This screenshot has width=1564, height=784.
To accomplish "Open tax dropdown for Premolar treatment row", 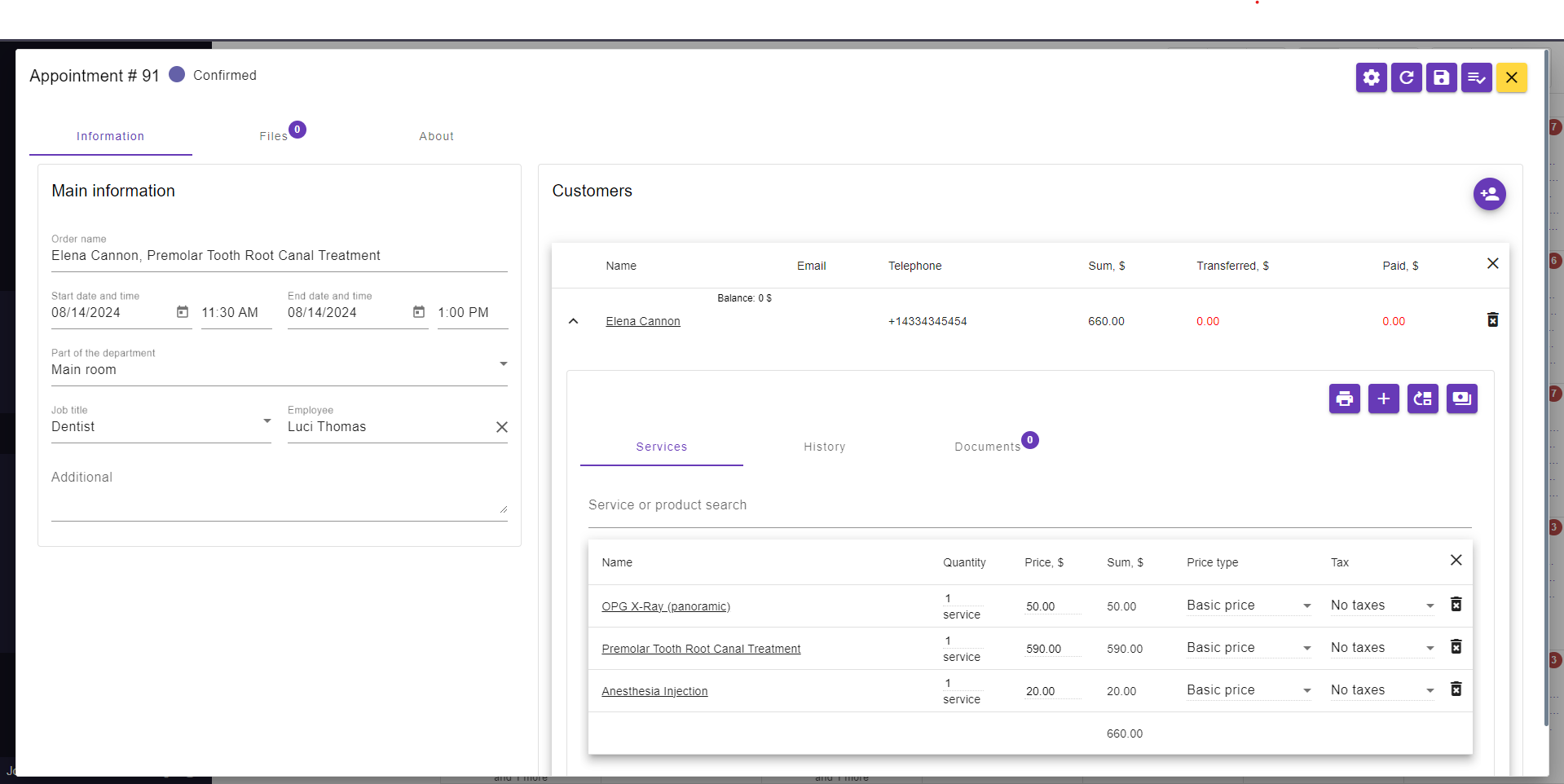I will [x=1383, y=648].
